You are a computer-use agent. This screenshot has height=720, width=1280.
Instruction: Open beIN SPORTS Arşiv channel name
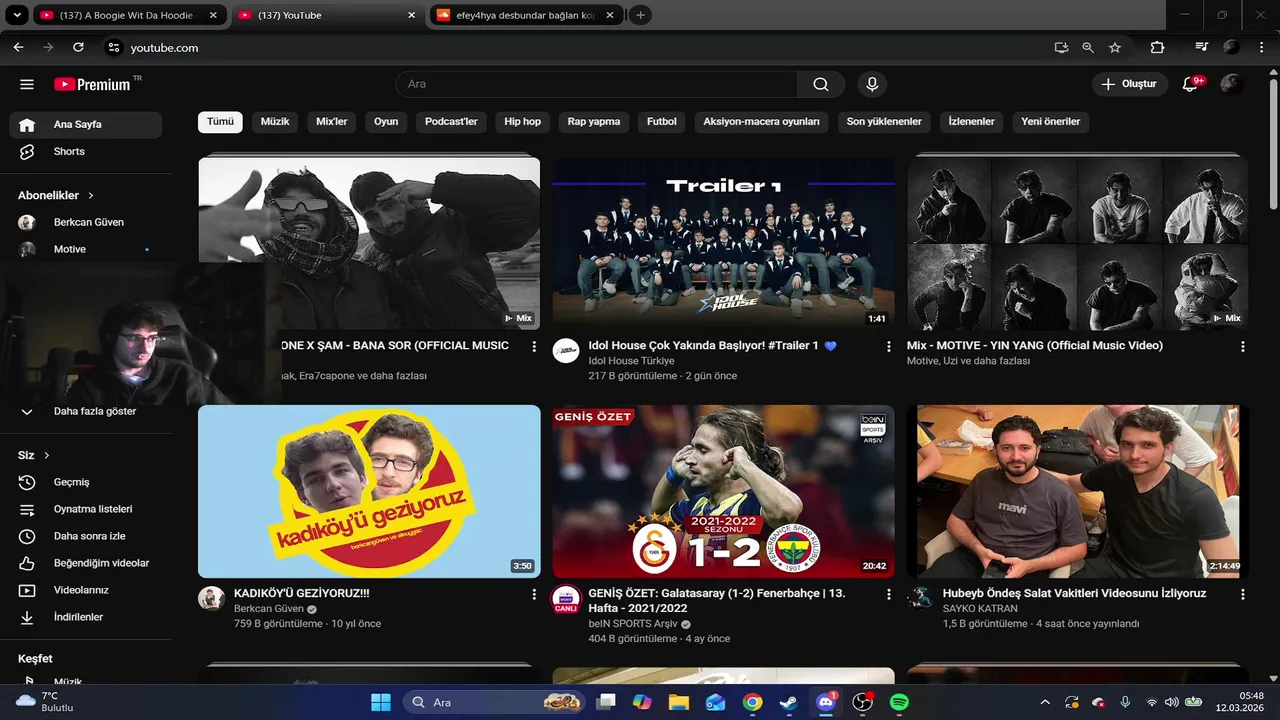(632, 624)
